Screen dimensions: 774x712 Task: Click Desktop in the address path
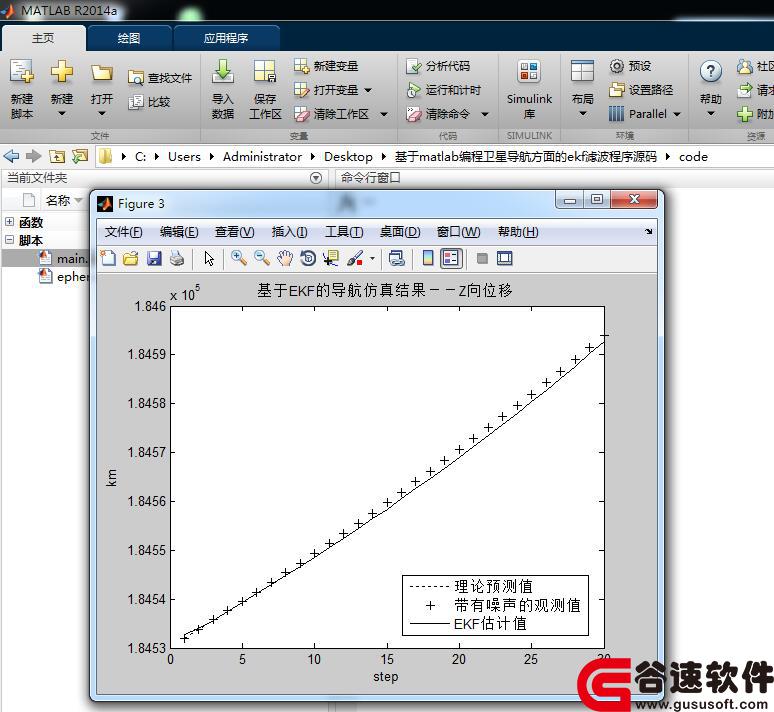[348, 157]
